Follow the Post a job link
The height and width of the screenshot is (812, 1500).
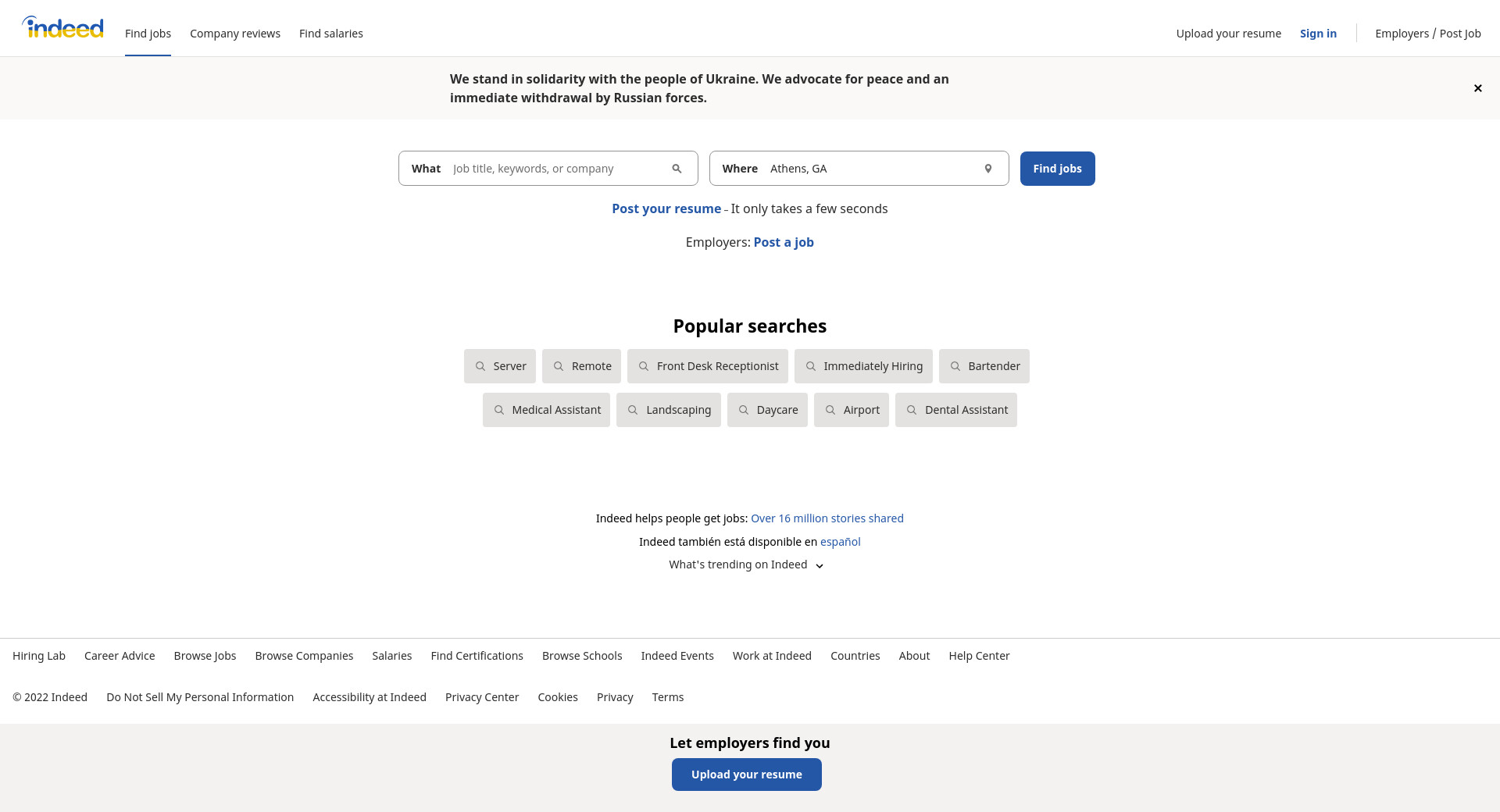coord(784,242)
